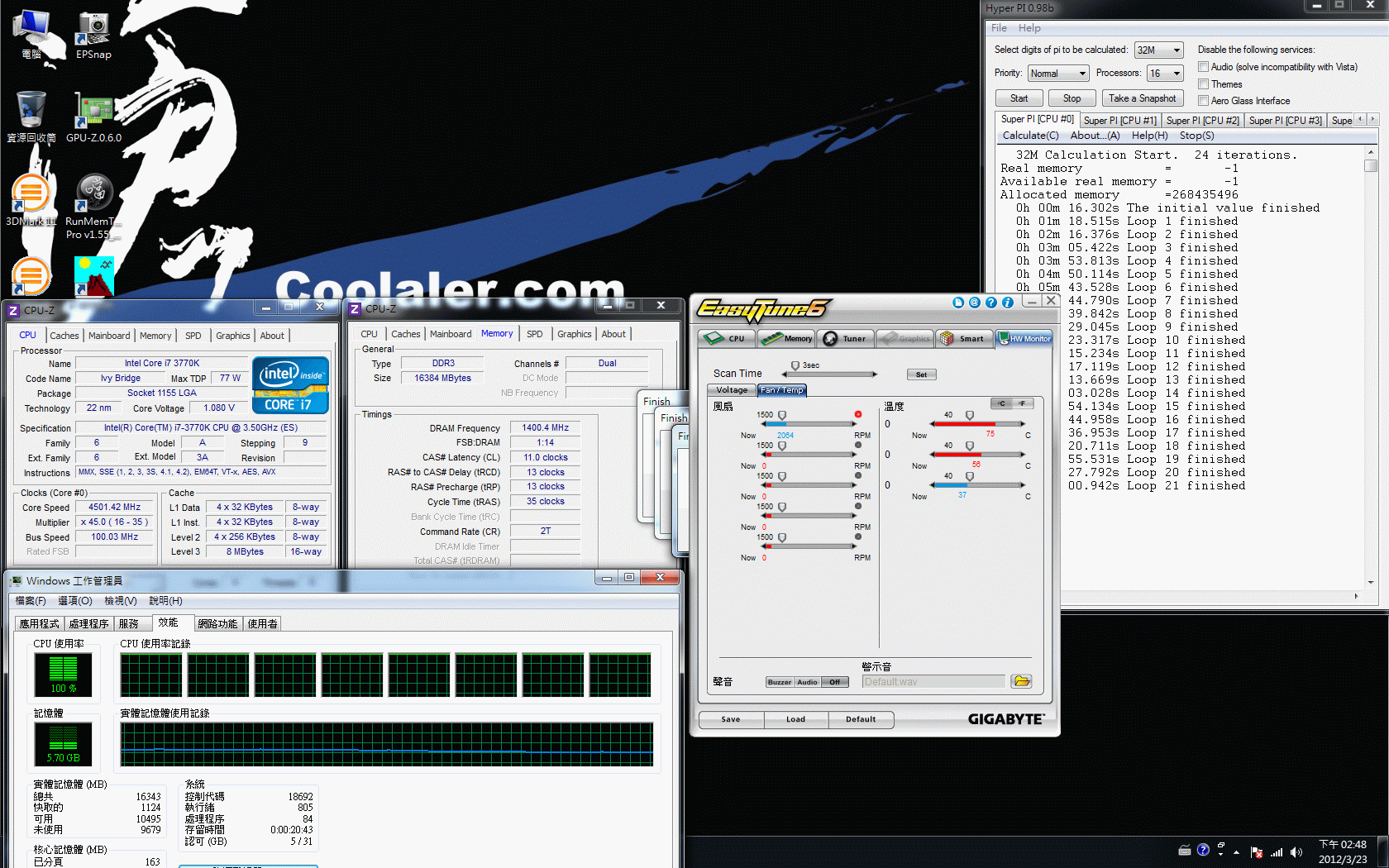Show hidden tray icons with the arrow
This screenshot has height=868, width=1389.
click(1237, 851)
